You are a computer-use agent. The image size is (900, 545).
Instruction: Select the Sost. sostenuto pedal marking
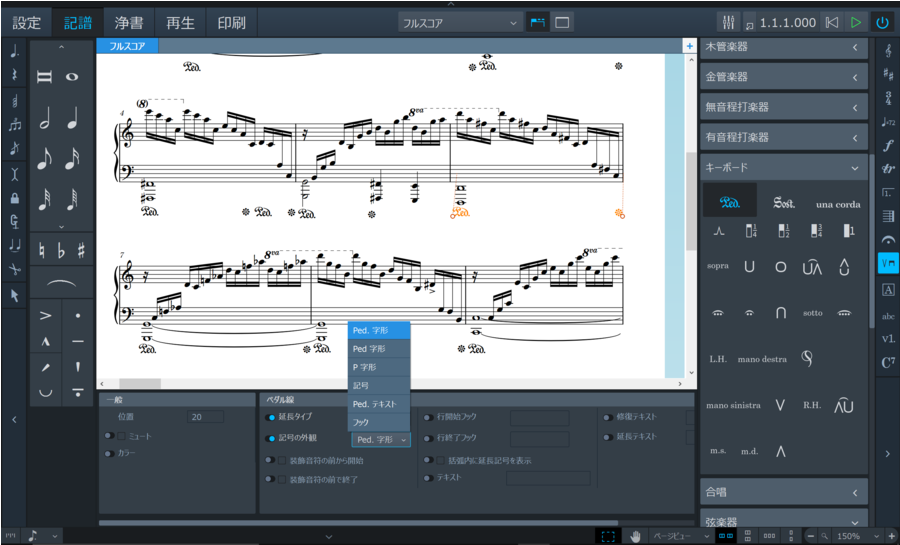(783, 203)
